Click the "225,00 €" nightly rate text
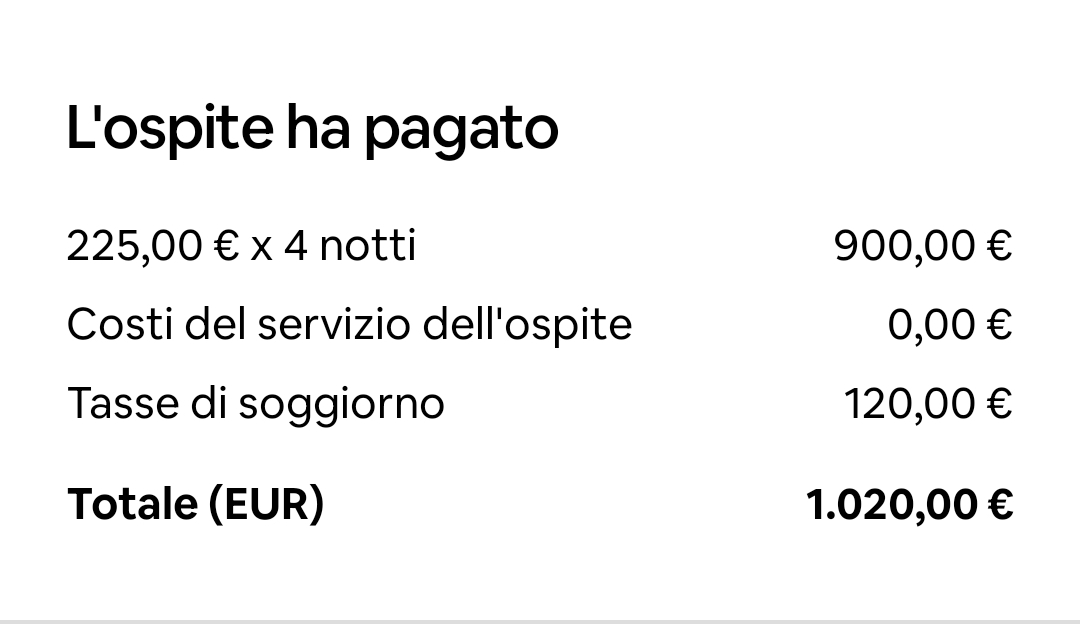The width and height of the screenshot is (1080, 624). [152, 245]
